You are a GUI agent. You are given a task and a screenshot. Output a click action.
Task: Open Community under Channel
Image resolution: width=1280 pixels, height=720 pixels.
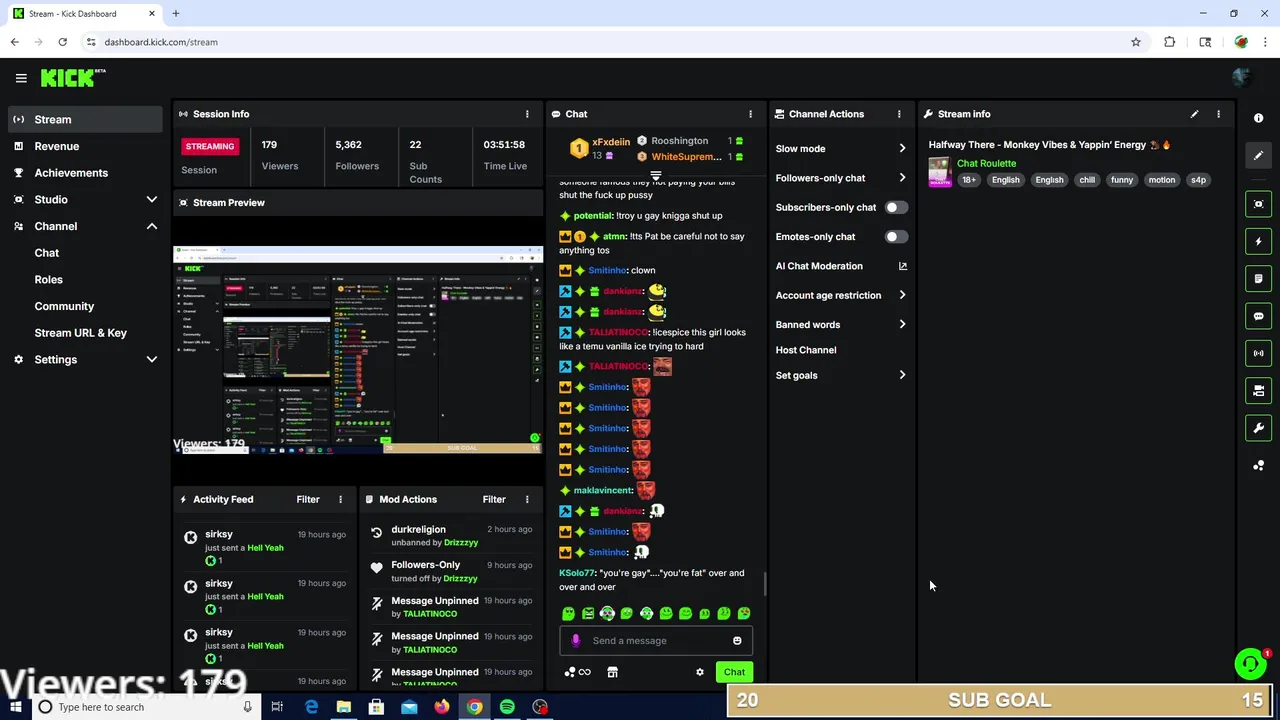[64, 306]
